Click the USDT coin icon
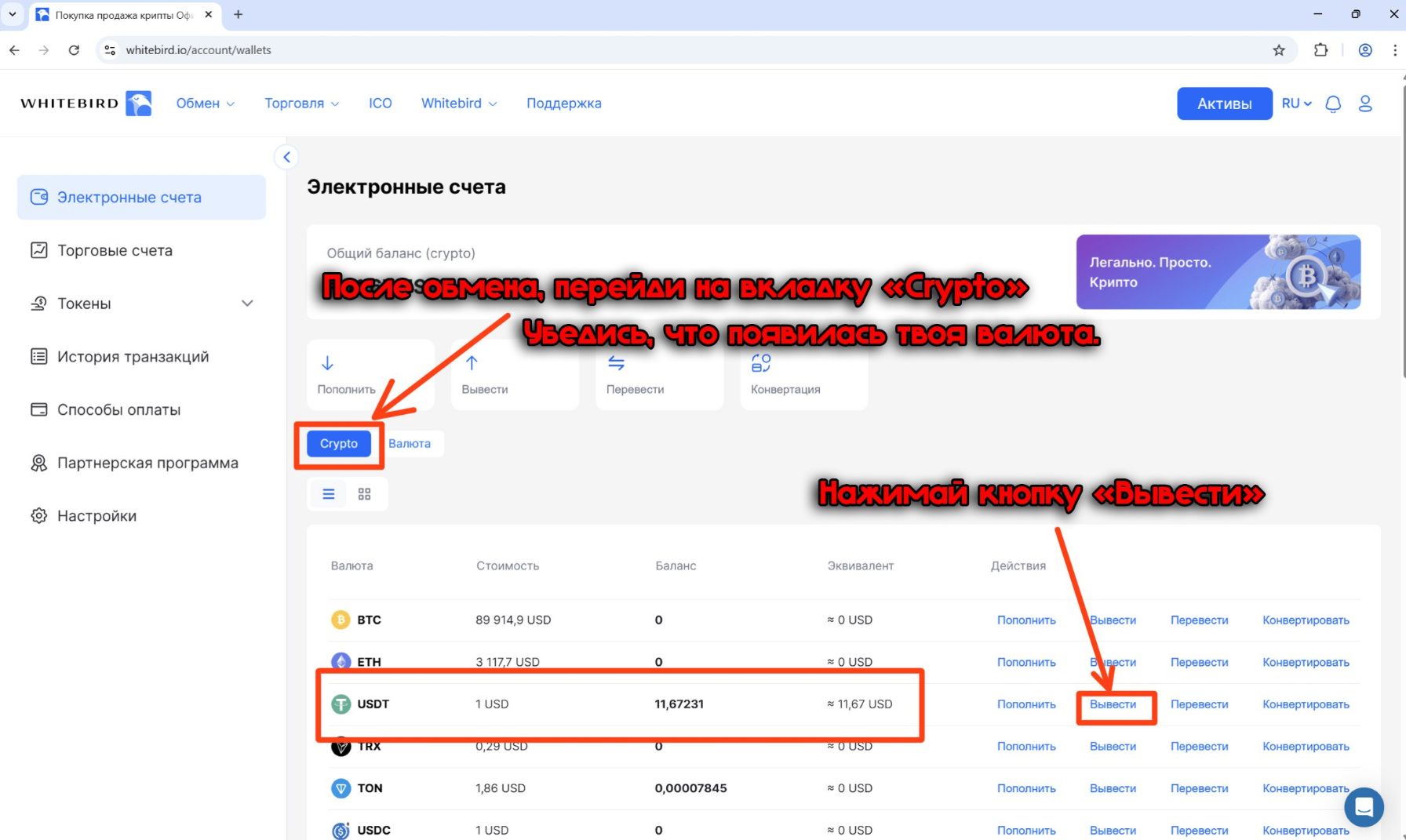1406x840 pixels. (341, 704)
